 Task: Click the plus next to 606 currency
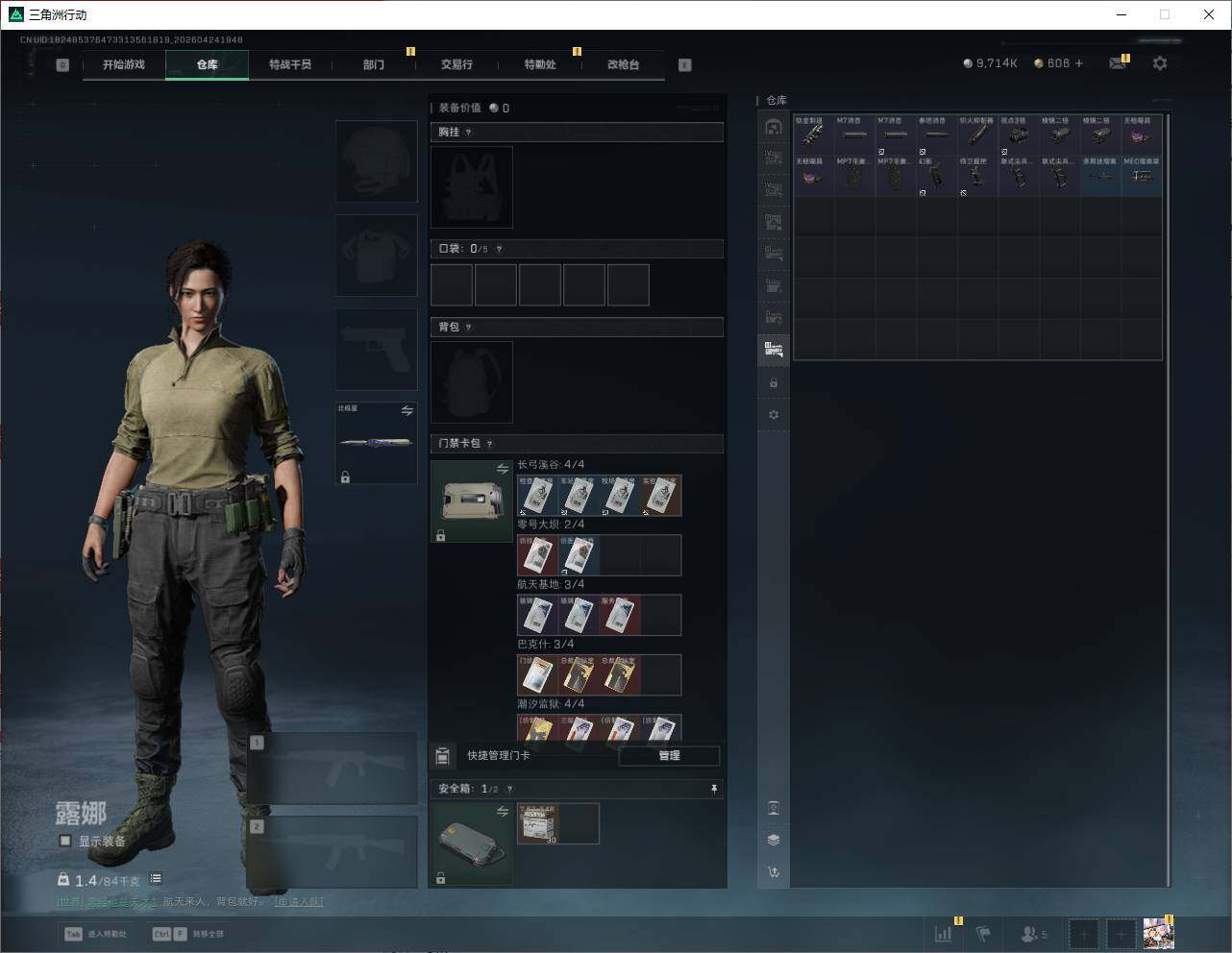(1079, 63)
